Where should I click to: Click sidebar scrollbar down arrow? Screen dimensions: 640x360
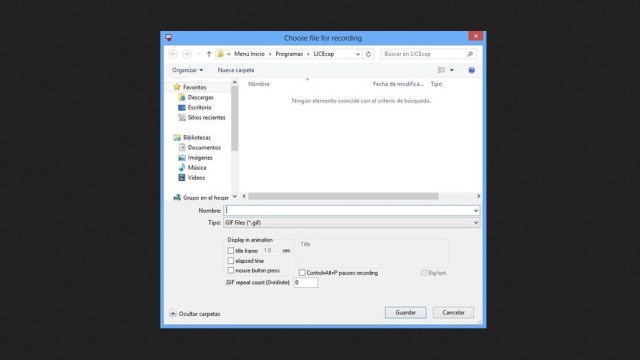point(234,196)
